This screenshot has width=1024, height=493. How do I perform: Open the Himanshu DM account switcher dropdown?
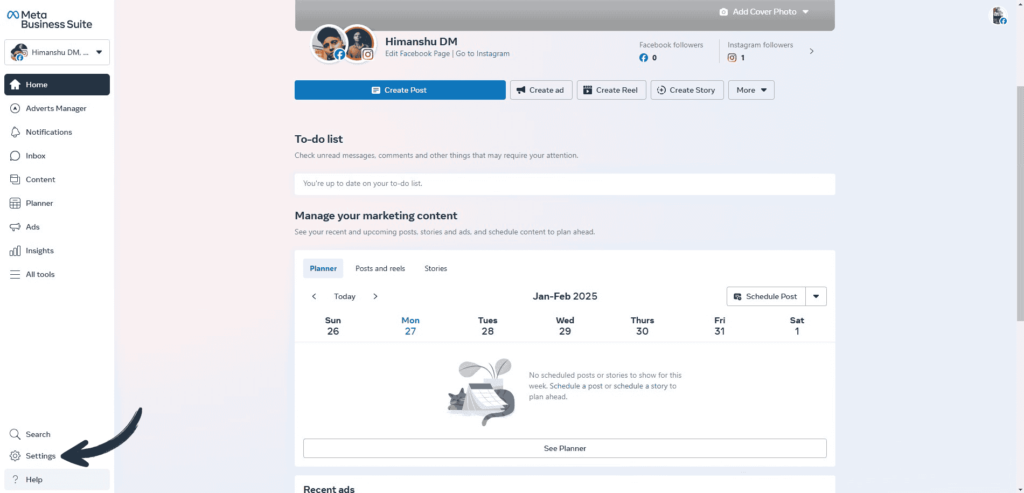[x=57, y=52]
